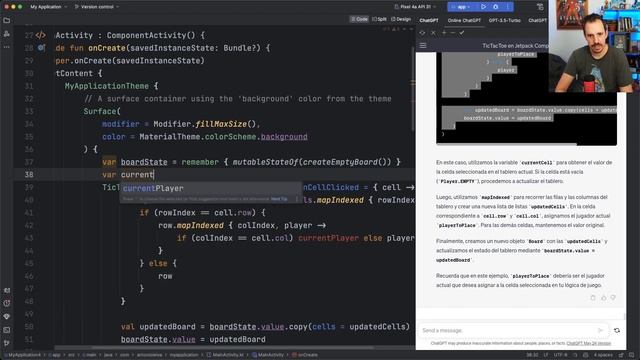This screenshot has height=360, width=640.
Task: Open the Version control dropdown
Action: pos(97,7)
